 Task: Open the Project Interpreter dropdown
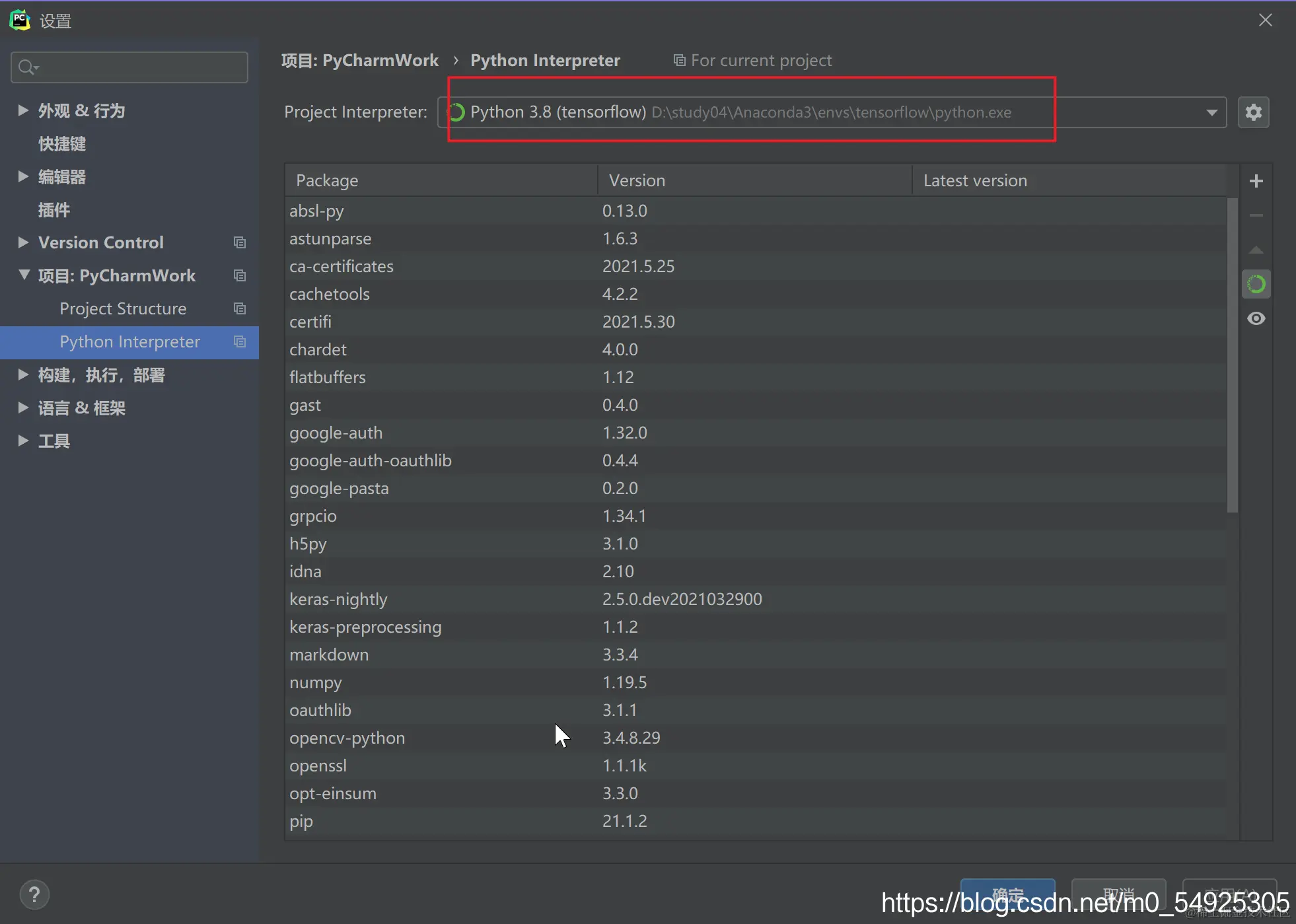[1211, 112]
